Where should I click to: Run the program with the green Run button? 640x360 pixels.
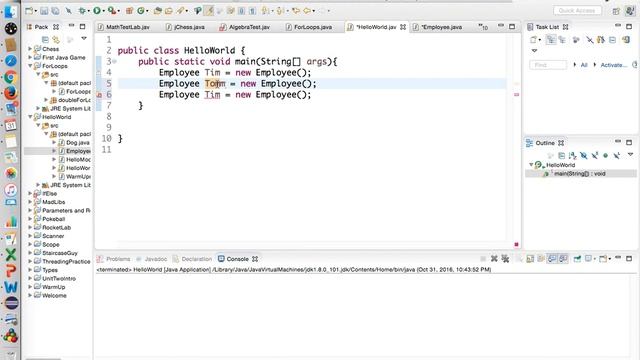tap(97, 11)
